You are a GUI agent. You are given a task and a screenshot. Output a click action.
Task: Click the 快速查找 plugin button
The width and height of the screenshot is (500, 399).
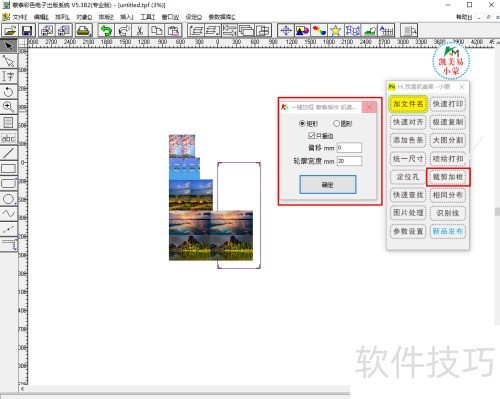[408, 195]
